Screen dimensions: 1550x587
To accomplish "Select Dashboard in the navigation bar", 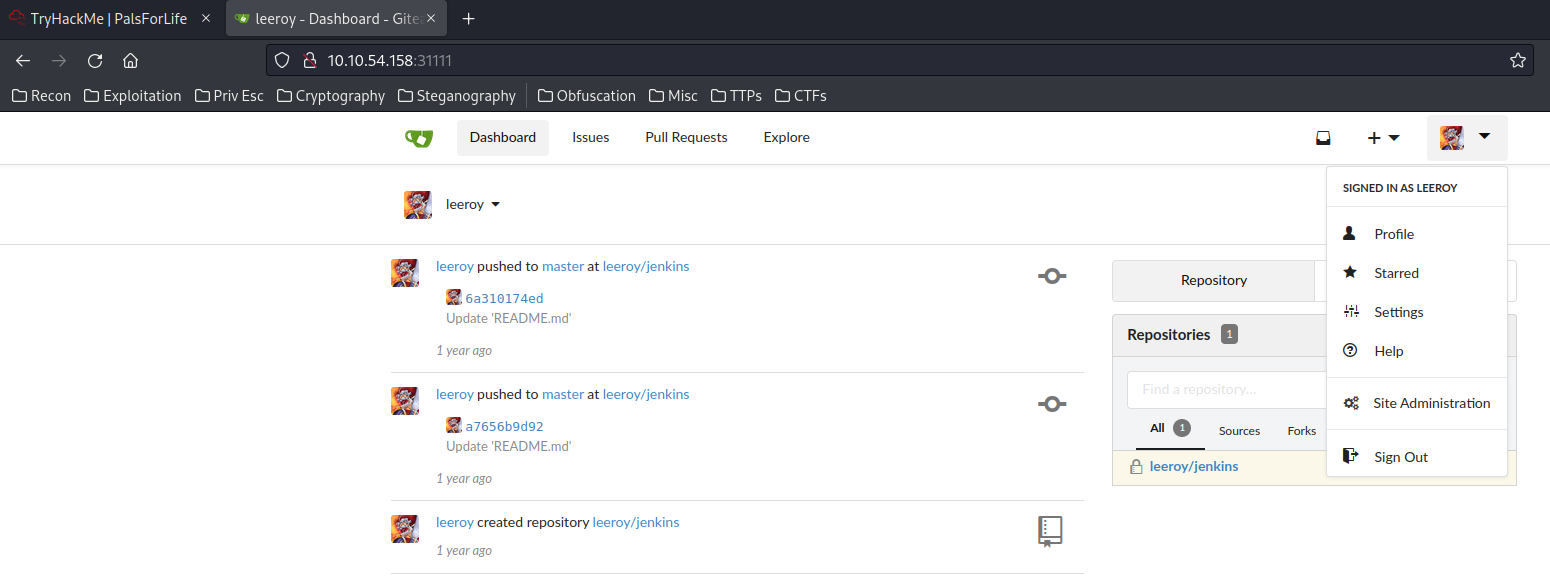I will click(503, 138).
